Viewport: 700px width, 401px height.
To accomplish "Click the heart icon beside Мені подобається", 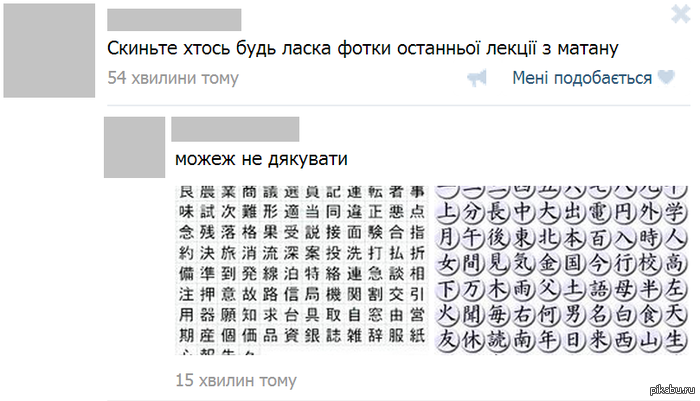I will [667, 78].
